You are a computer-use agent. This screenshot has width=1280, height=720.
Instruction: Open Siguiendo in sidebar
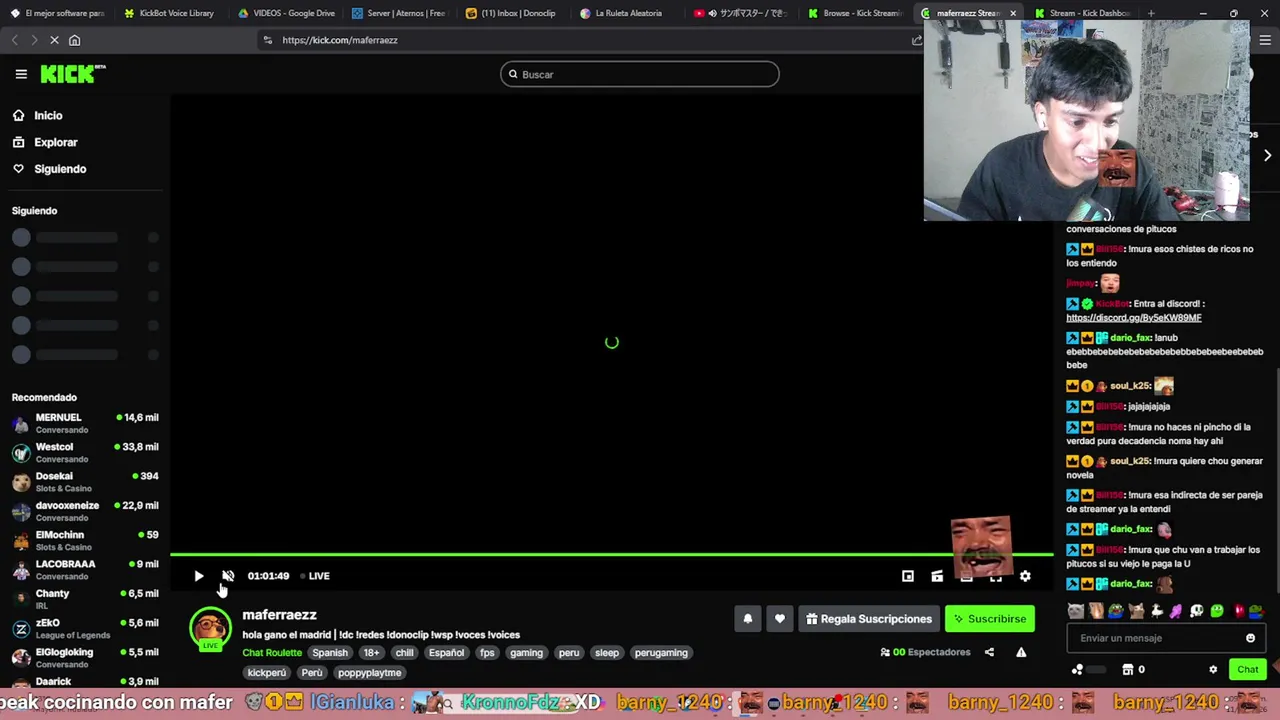coord(60,169)
